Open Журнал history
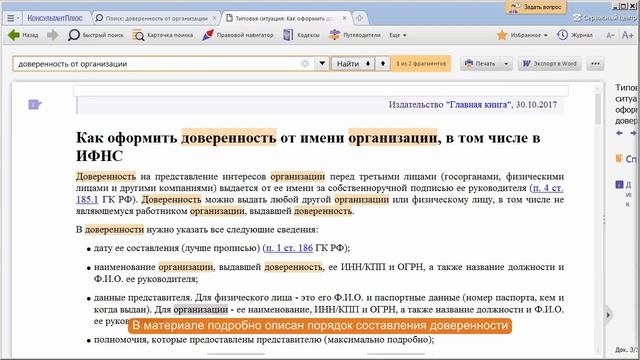Viewport: 640px width, 360px height. 575,35
